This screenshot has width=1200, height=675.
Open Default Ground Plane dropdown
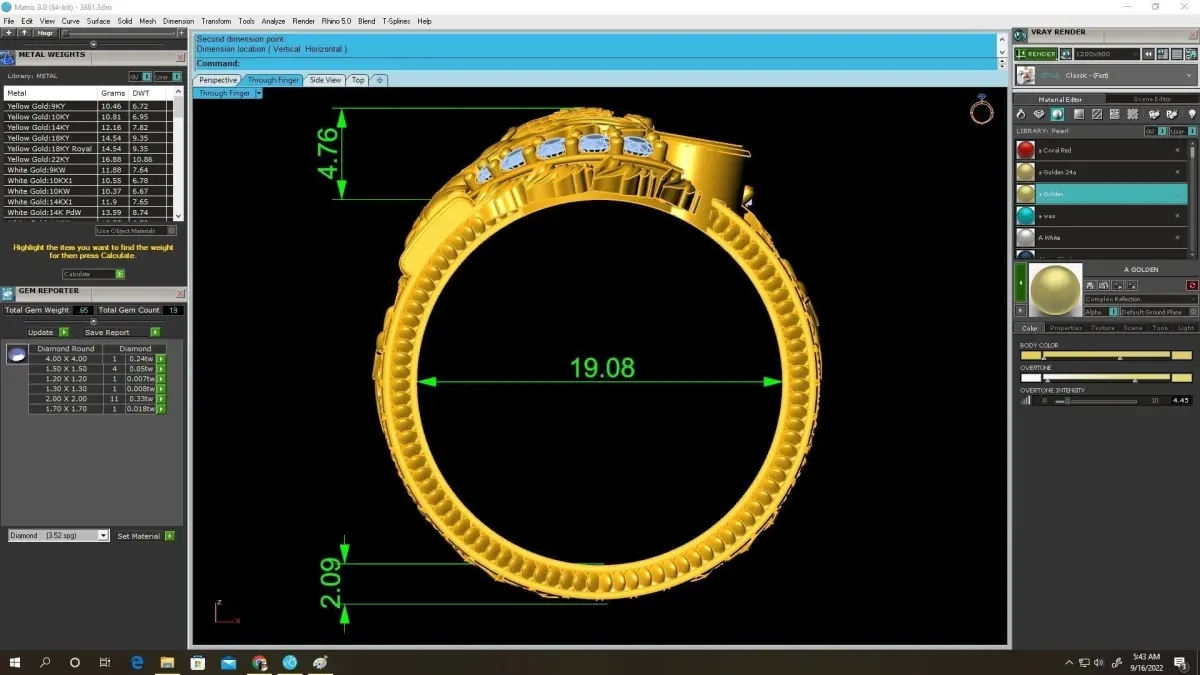click(1158, 312)
